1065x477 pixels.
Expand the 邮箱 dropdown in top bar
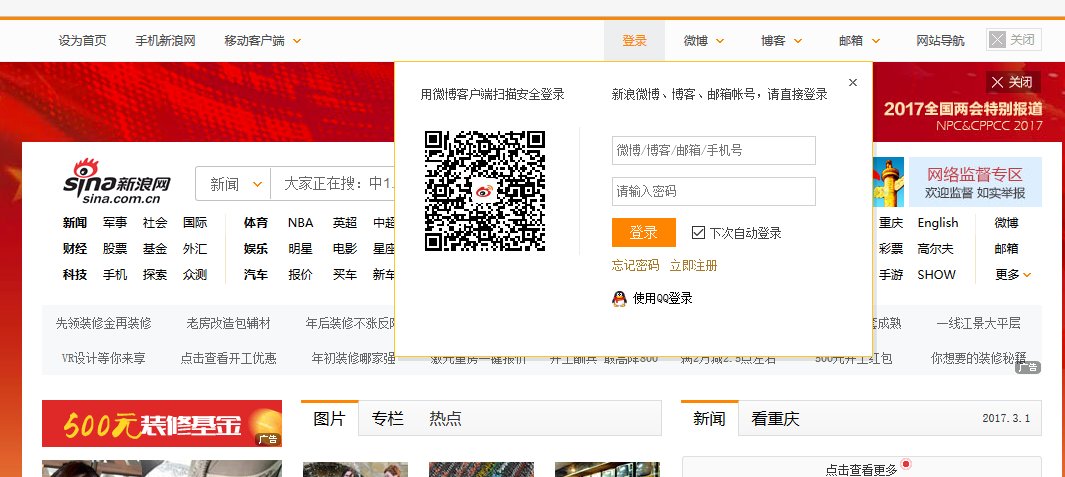(x=876, y=41)
